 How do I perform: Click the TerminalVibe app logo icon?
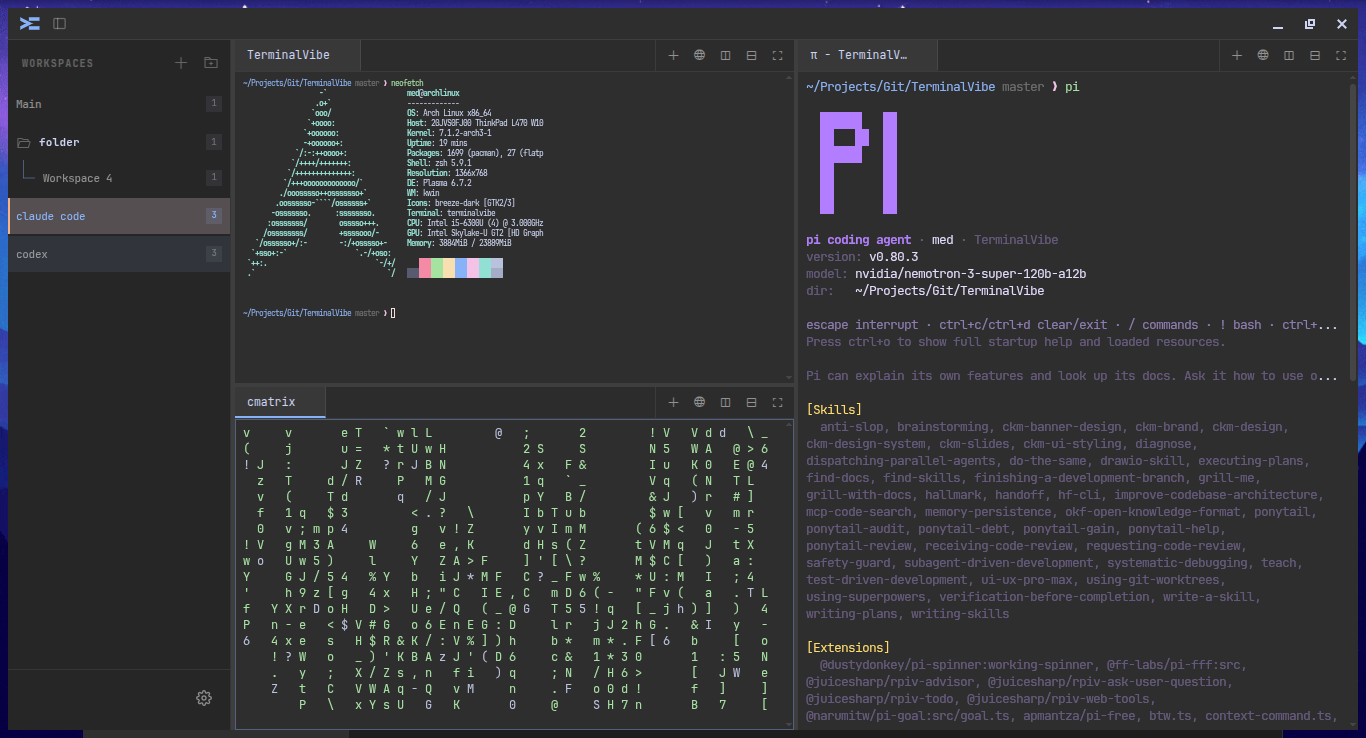pos(30,23)
